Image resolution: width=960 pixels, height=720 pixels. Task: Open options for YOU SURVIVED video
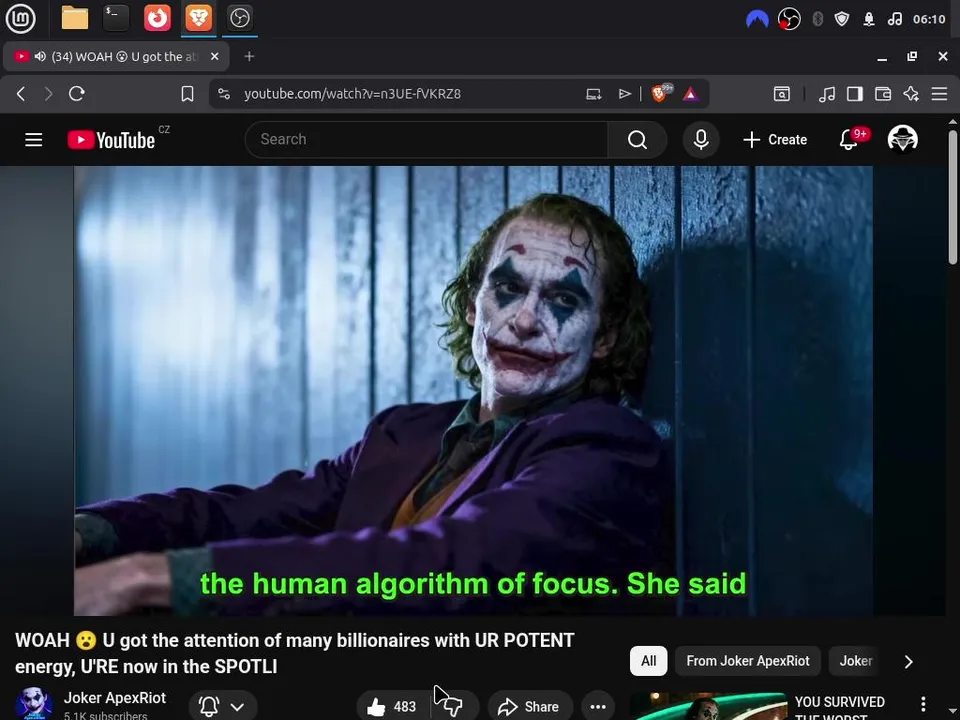tap(923, 704)
